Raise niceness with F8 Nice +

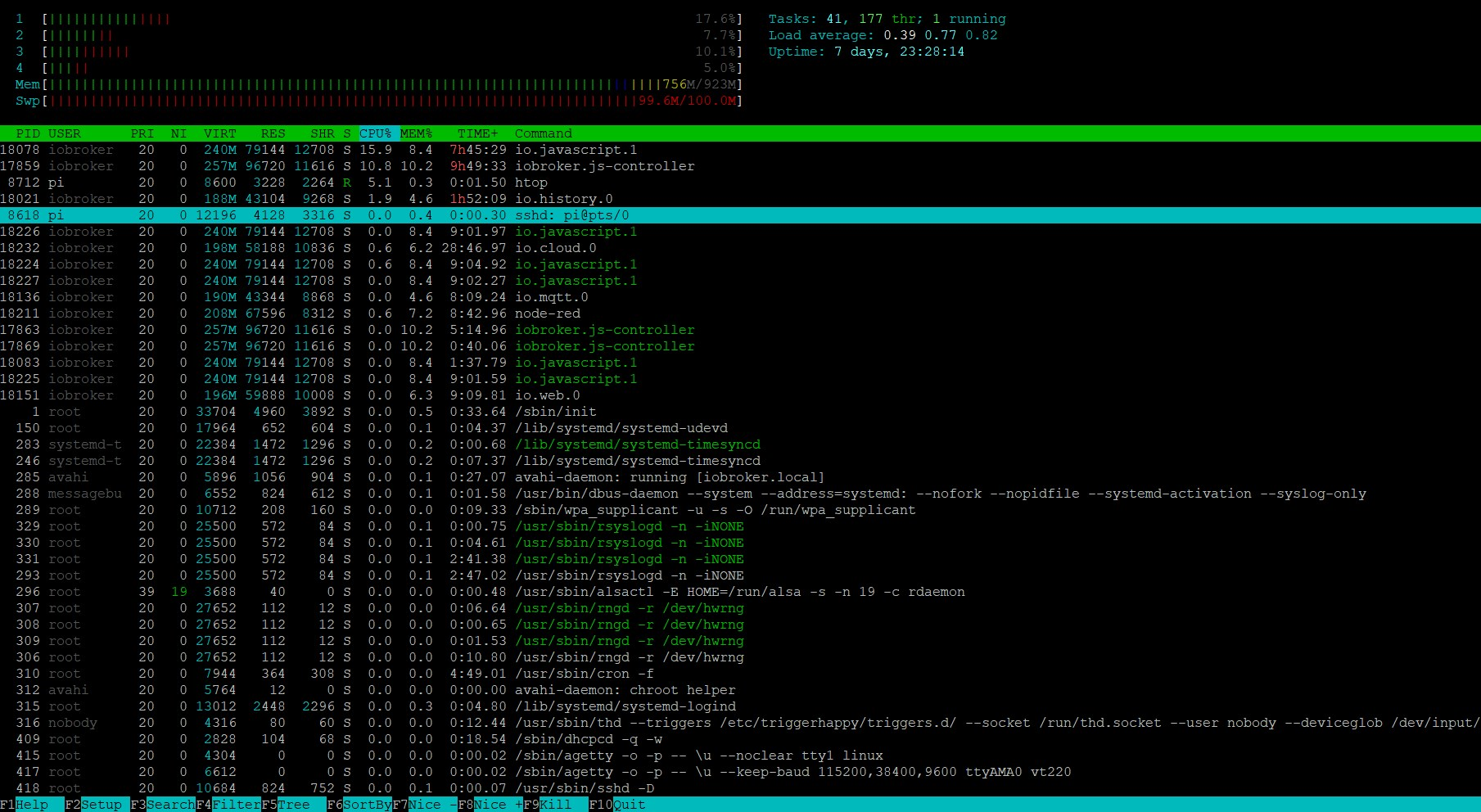490,805
